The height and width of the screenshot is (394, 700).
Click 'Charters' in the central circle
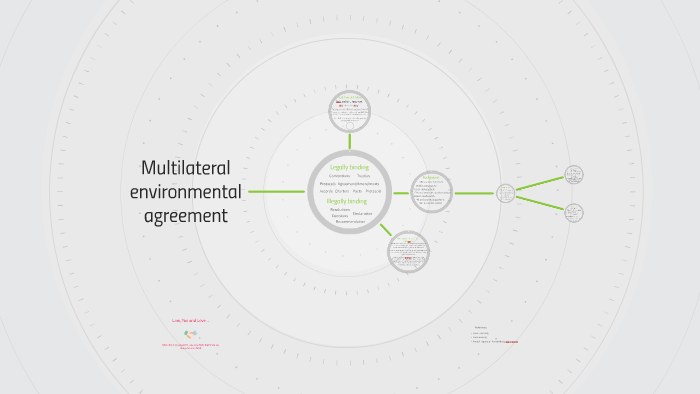[x=342, y=191]
